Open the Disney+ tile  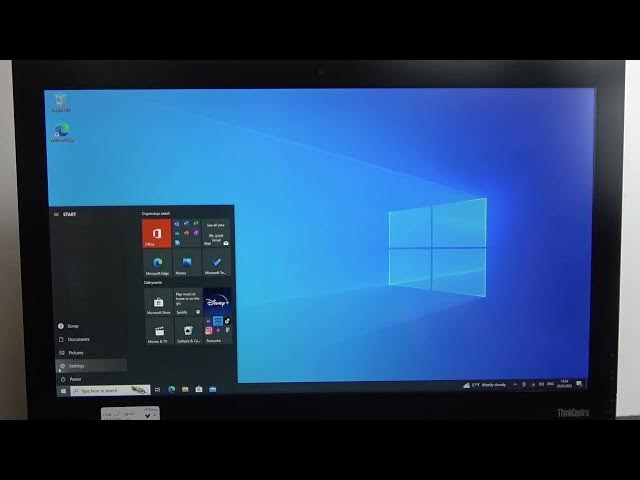217,302
